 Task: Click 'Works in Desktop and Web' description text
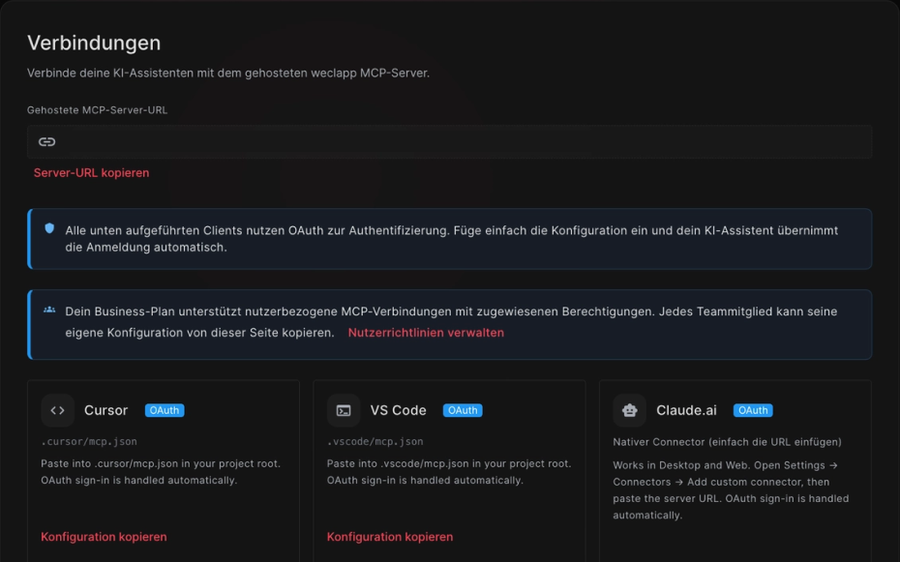click(x=731, y=490)
